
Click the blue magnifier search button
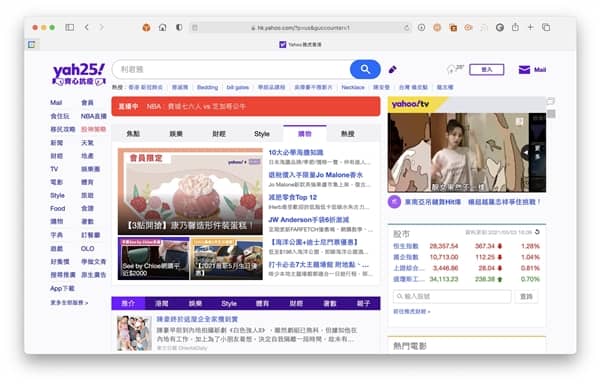pos(365,69)
